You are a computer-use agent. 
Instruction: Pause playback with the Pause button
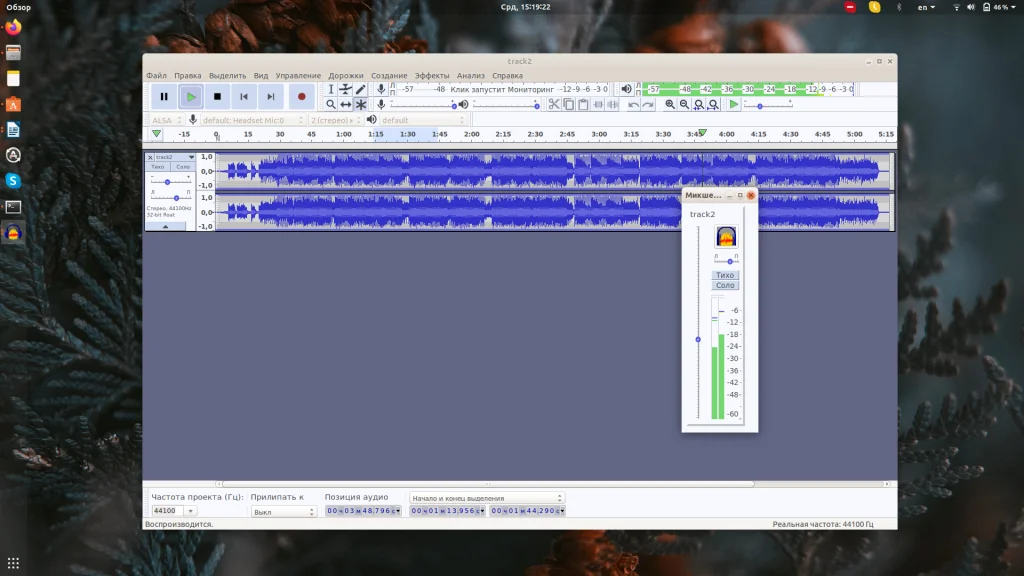(x=164, y=97)
